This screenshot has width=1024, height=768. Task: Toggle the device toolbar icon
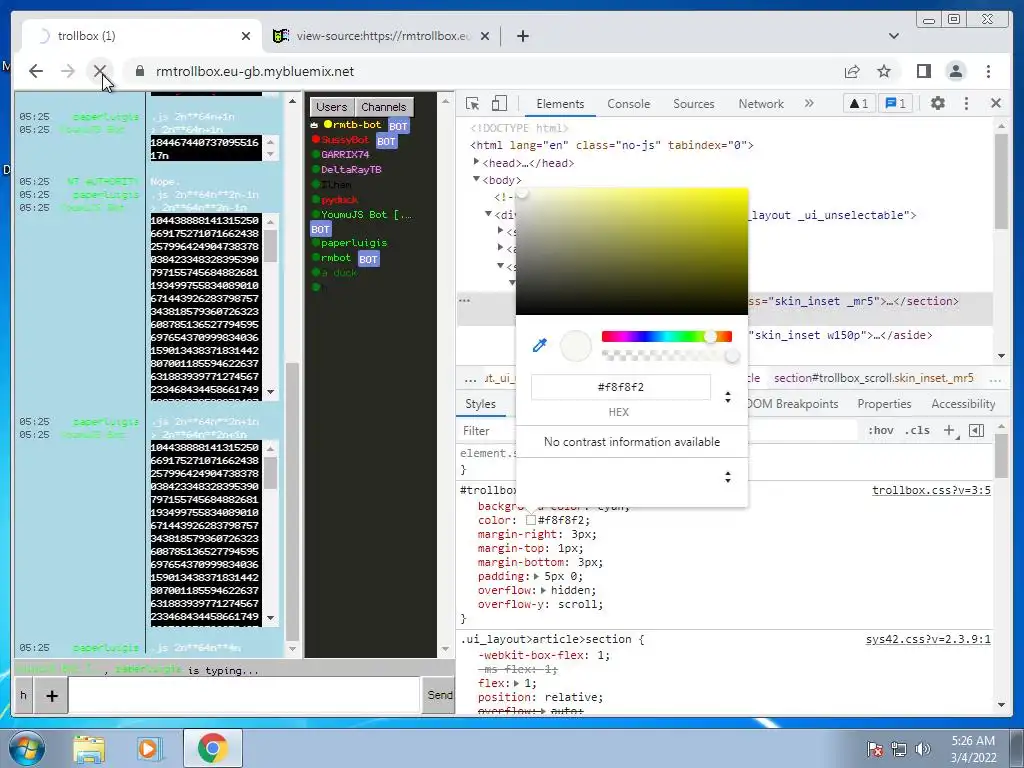499,103
